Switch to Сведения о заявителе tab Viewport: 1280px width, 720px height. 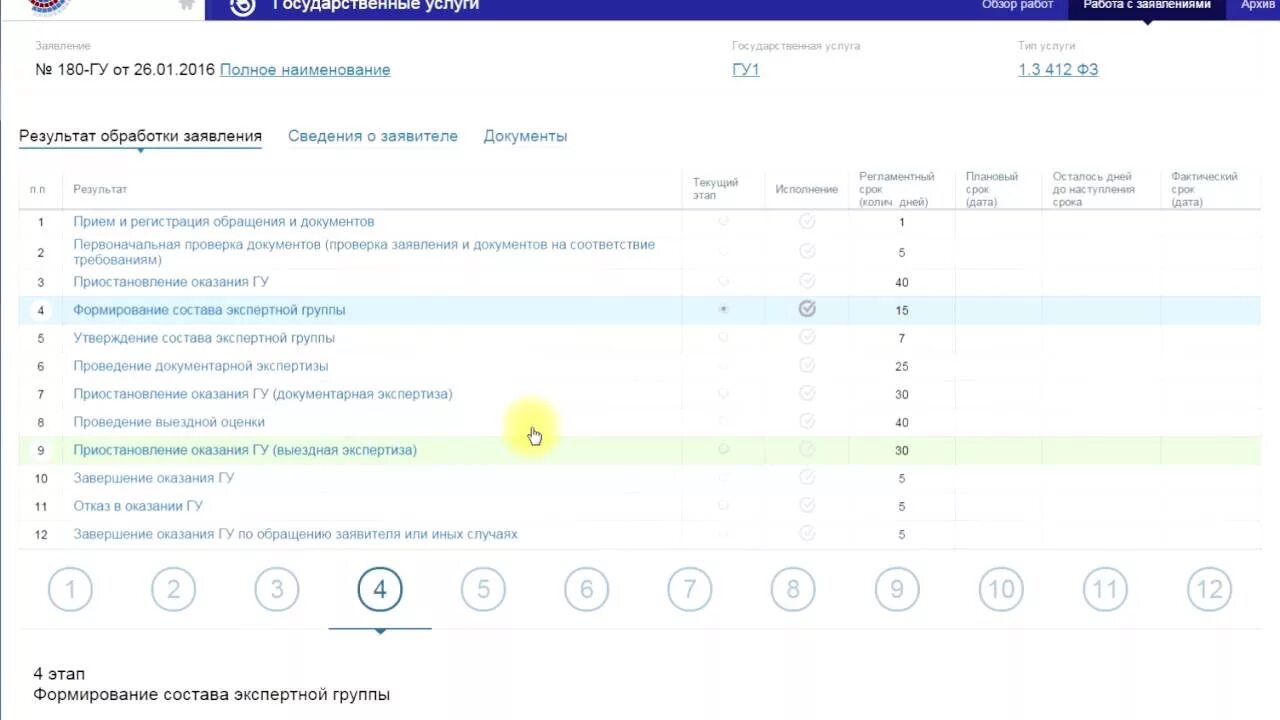click(373, 136)
